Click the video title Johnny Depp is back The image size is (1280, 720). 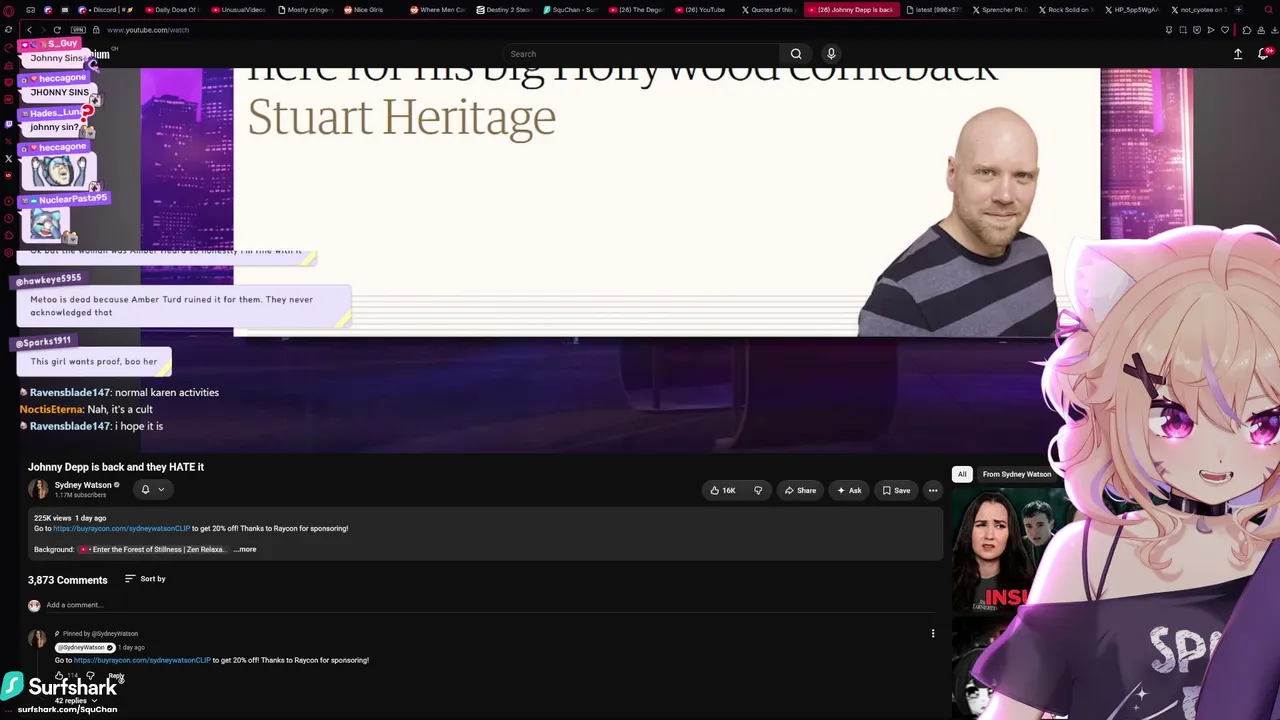(116, 467)
